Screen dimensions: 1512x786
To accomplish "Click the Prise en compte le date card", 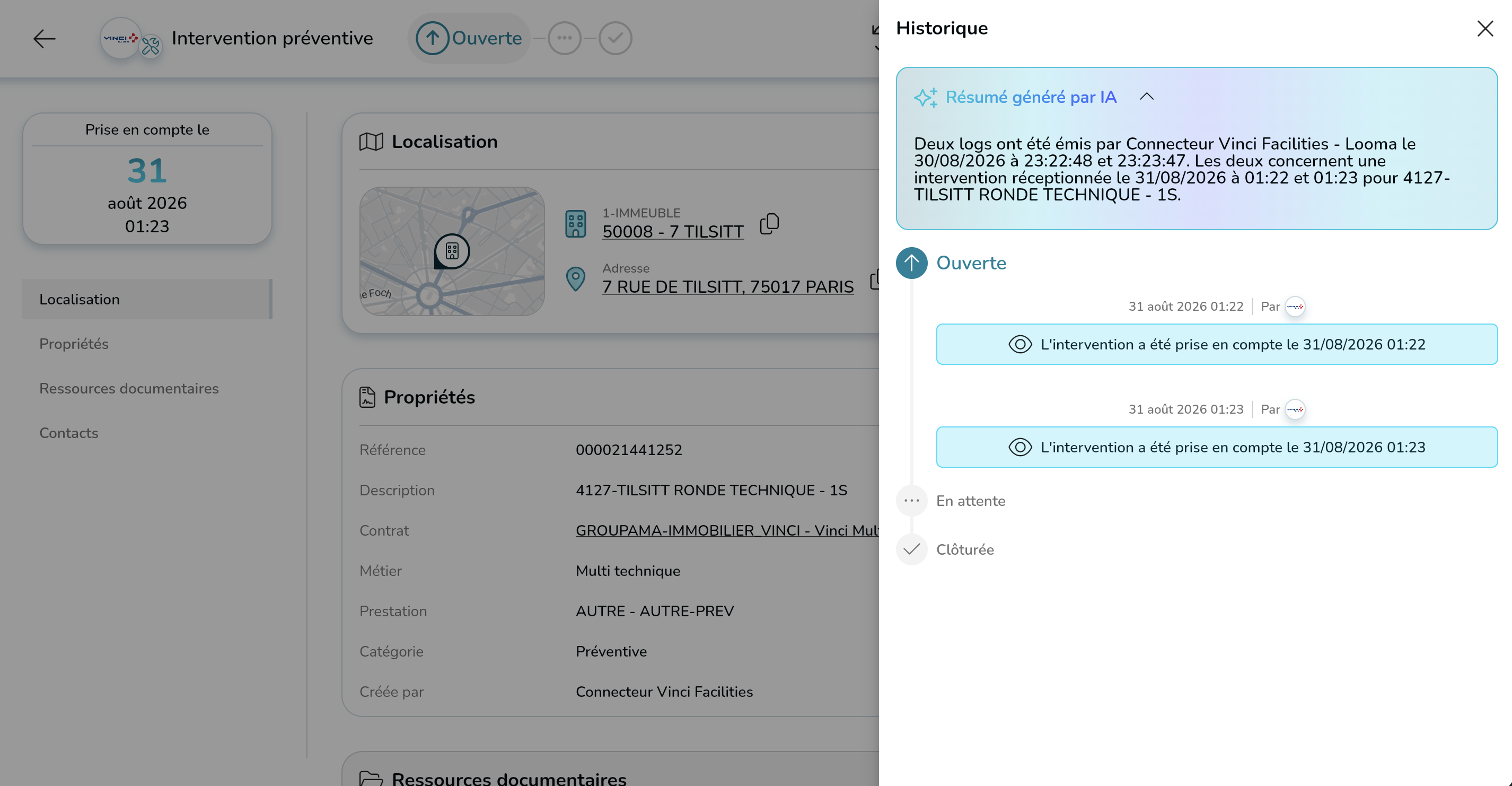I will pyautogui.click(x=147, y=178).
